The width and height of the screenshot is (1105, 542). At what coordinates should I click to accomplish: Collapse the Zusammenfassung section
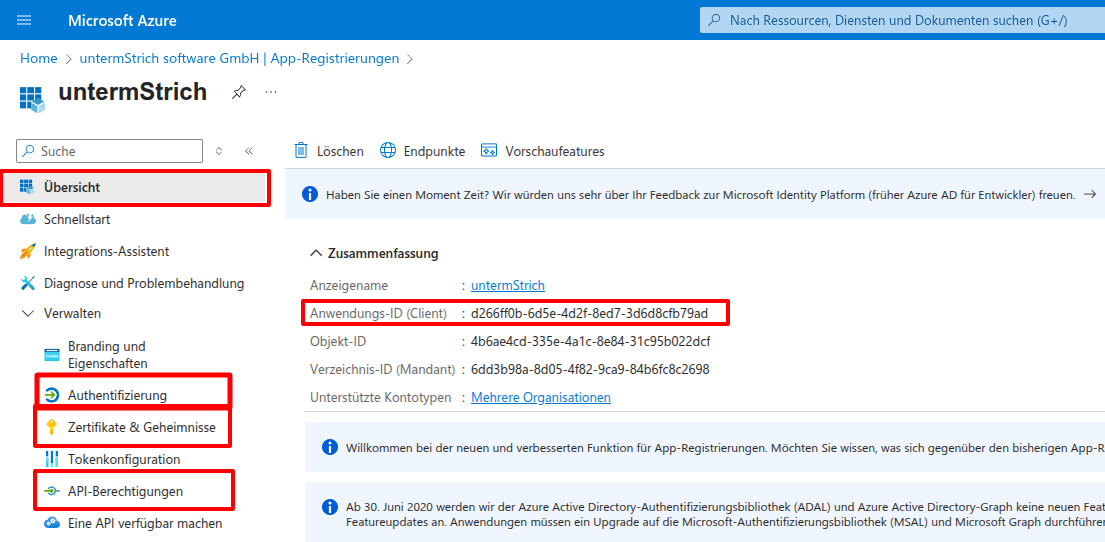tap(316, 253)
